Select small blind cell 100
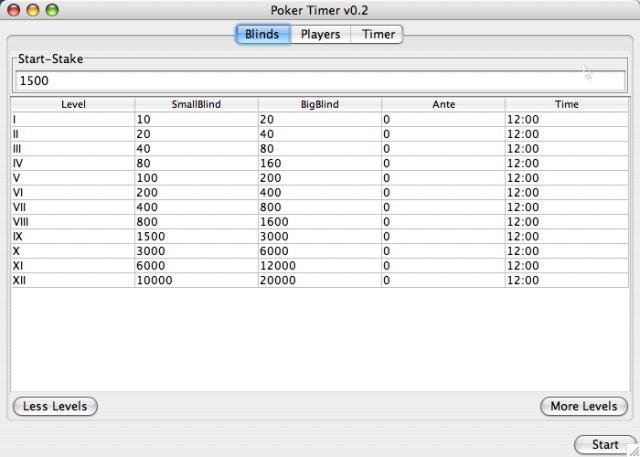Screen dimensions: 640x457 pos(196,178)
